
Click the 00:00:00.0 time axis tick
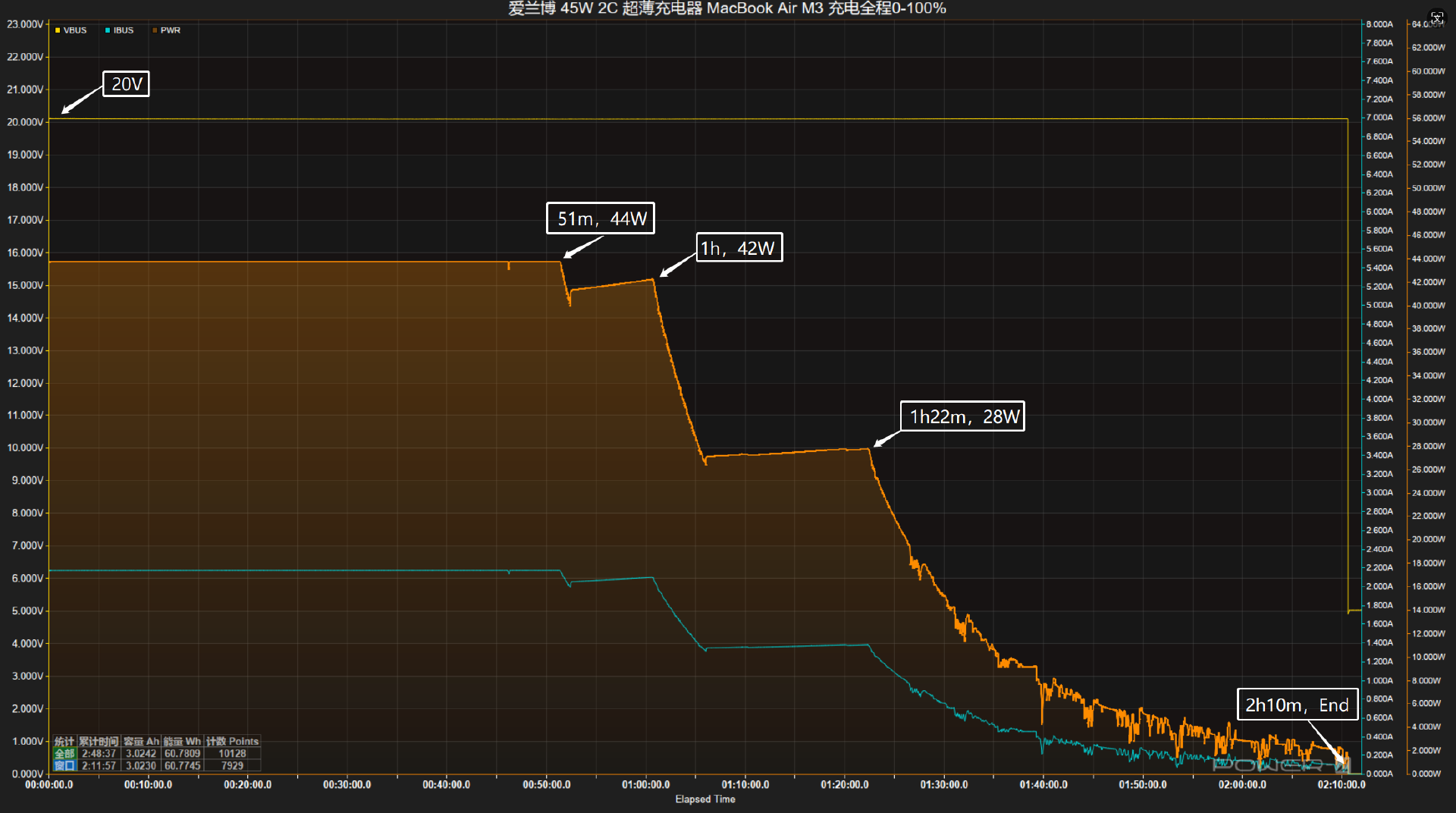49,785
